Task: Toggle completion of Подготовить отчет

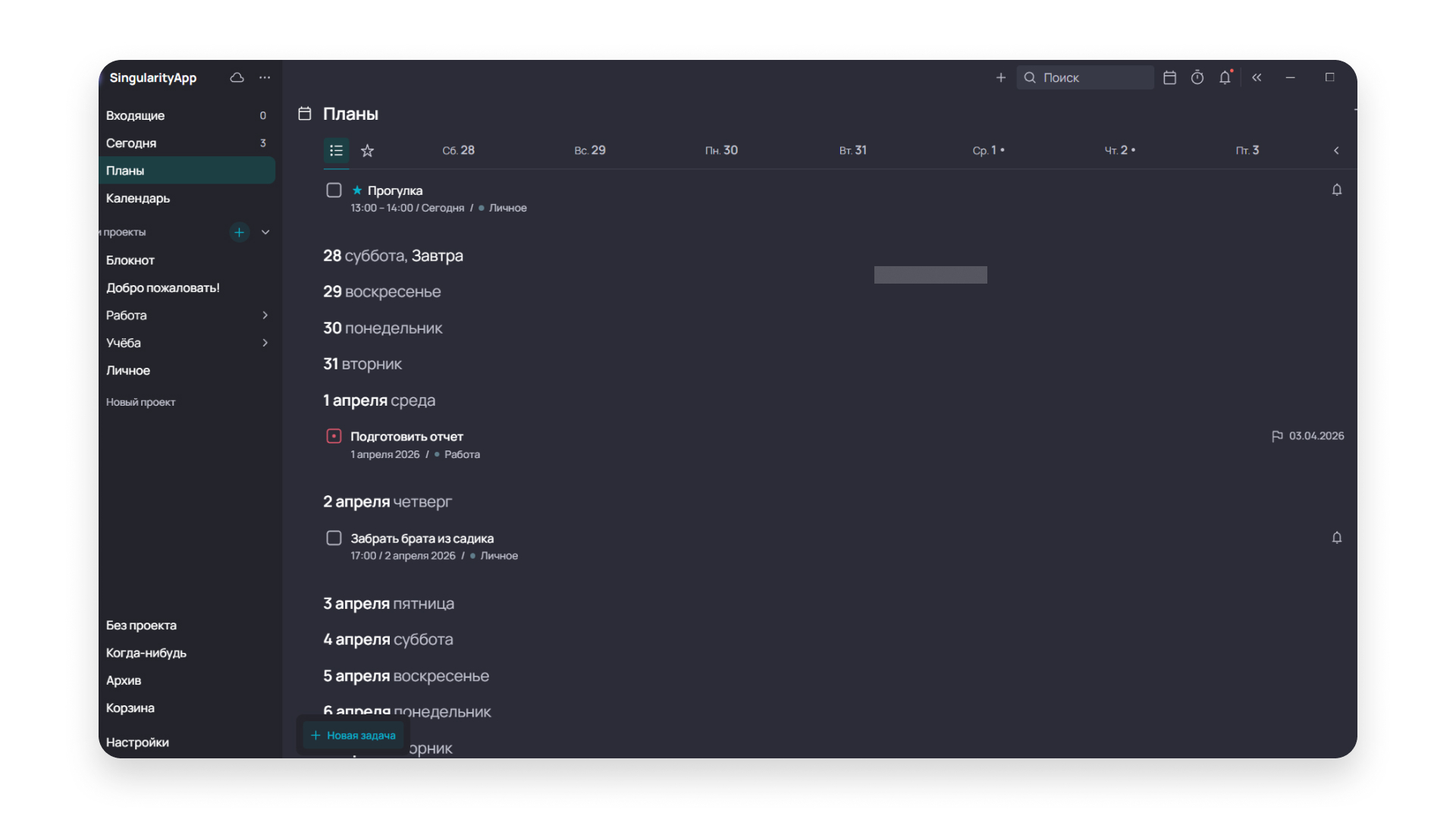Action: 334,435
